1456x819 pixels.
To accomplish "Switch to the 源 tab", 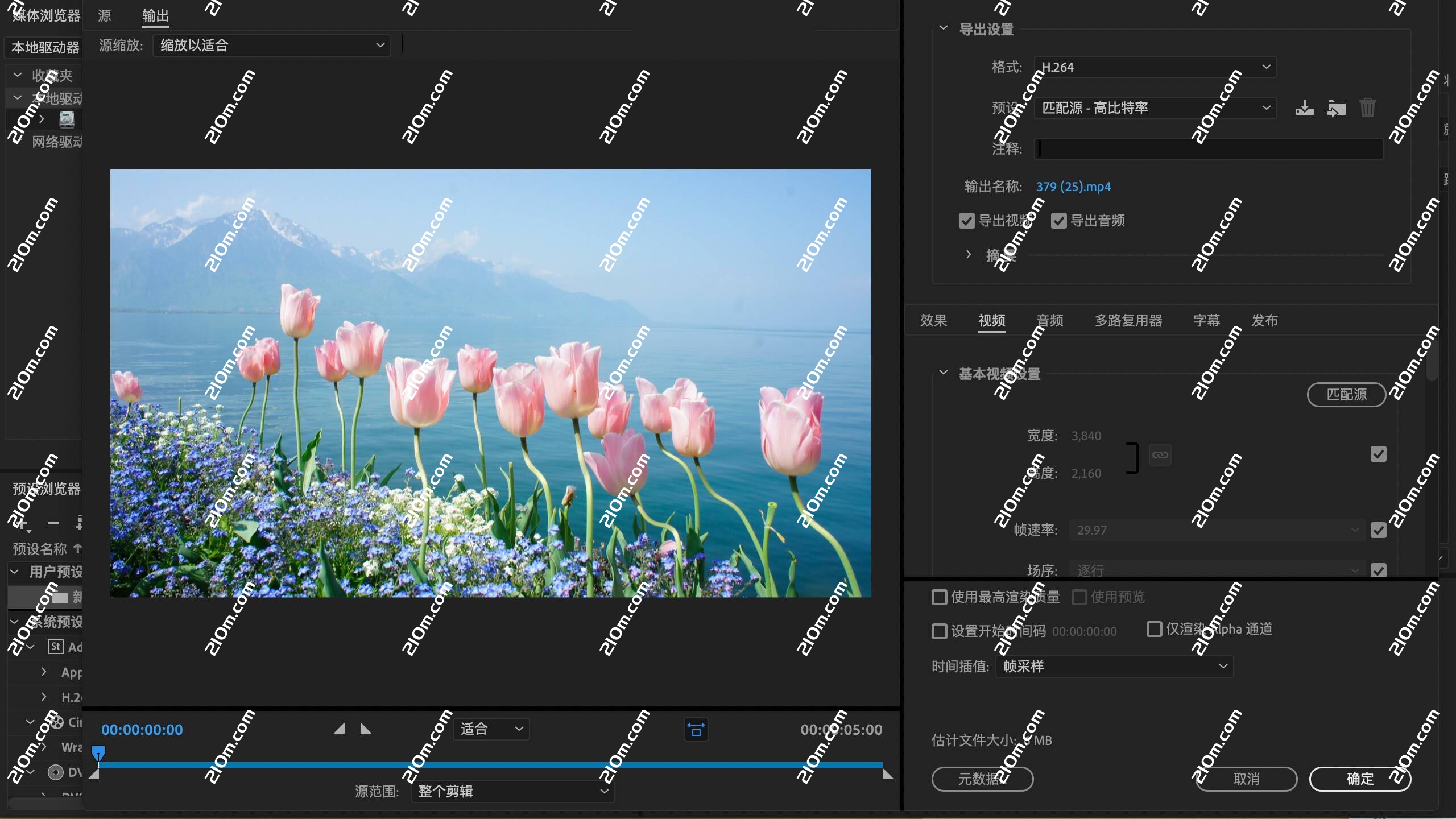I will point(104,15).
